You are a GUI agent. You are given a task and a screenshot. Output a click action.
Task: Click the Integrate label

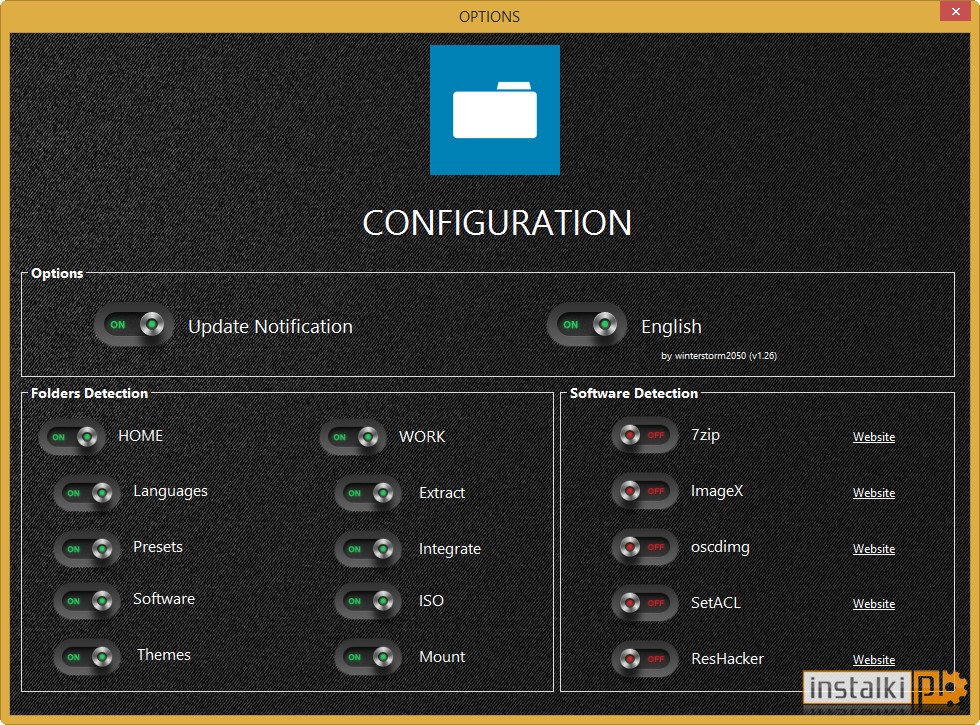coord(449,549)
